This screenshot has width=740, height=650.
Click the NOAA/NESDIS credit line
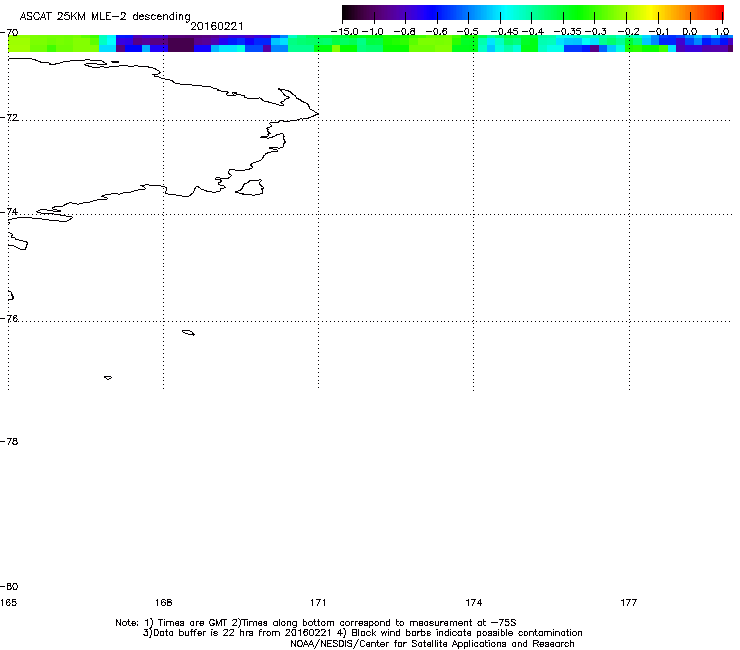(x=432, y=644)
